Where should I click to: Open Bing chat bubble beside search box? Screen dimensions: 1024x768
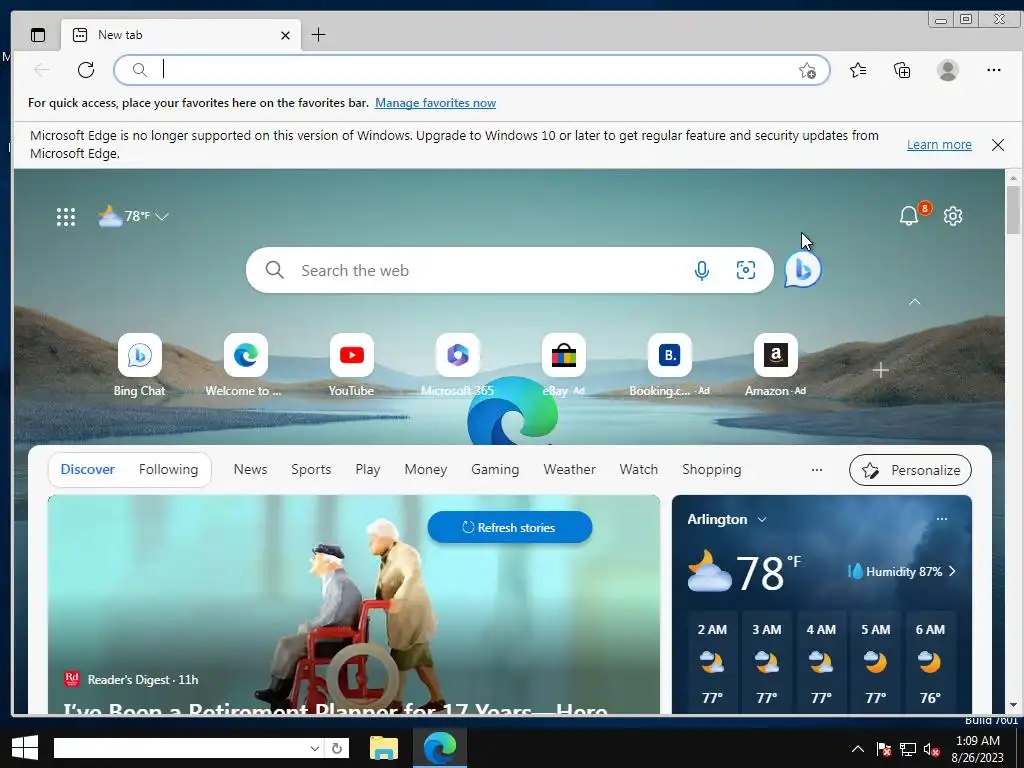[x=803, y=270]
